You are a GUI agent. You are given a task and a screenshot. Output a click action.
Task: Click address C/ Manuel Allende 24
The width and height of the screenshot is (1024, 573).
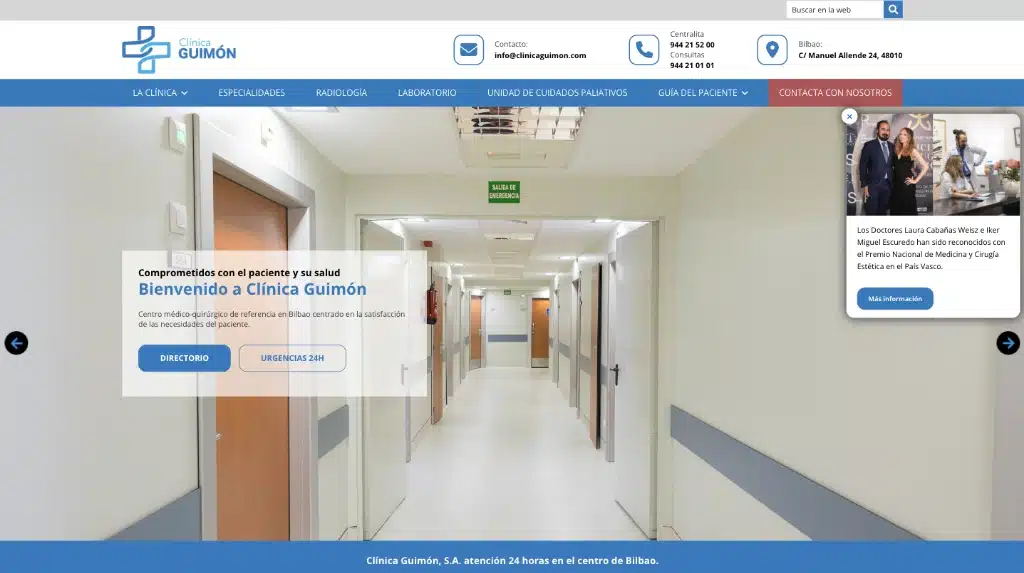tap(850, 56)
